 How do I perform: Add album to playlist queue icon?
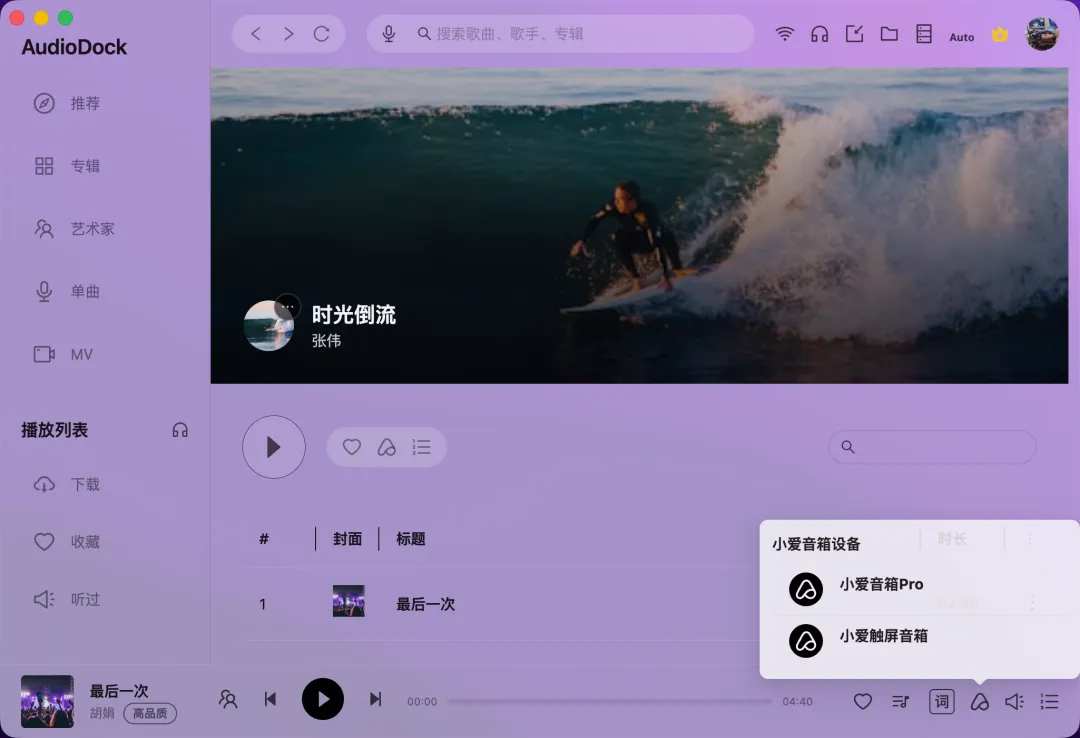pos(422,447)
